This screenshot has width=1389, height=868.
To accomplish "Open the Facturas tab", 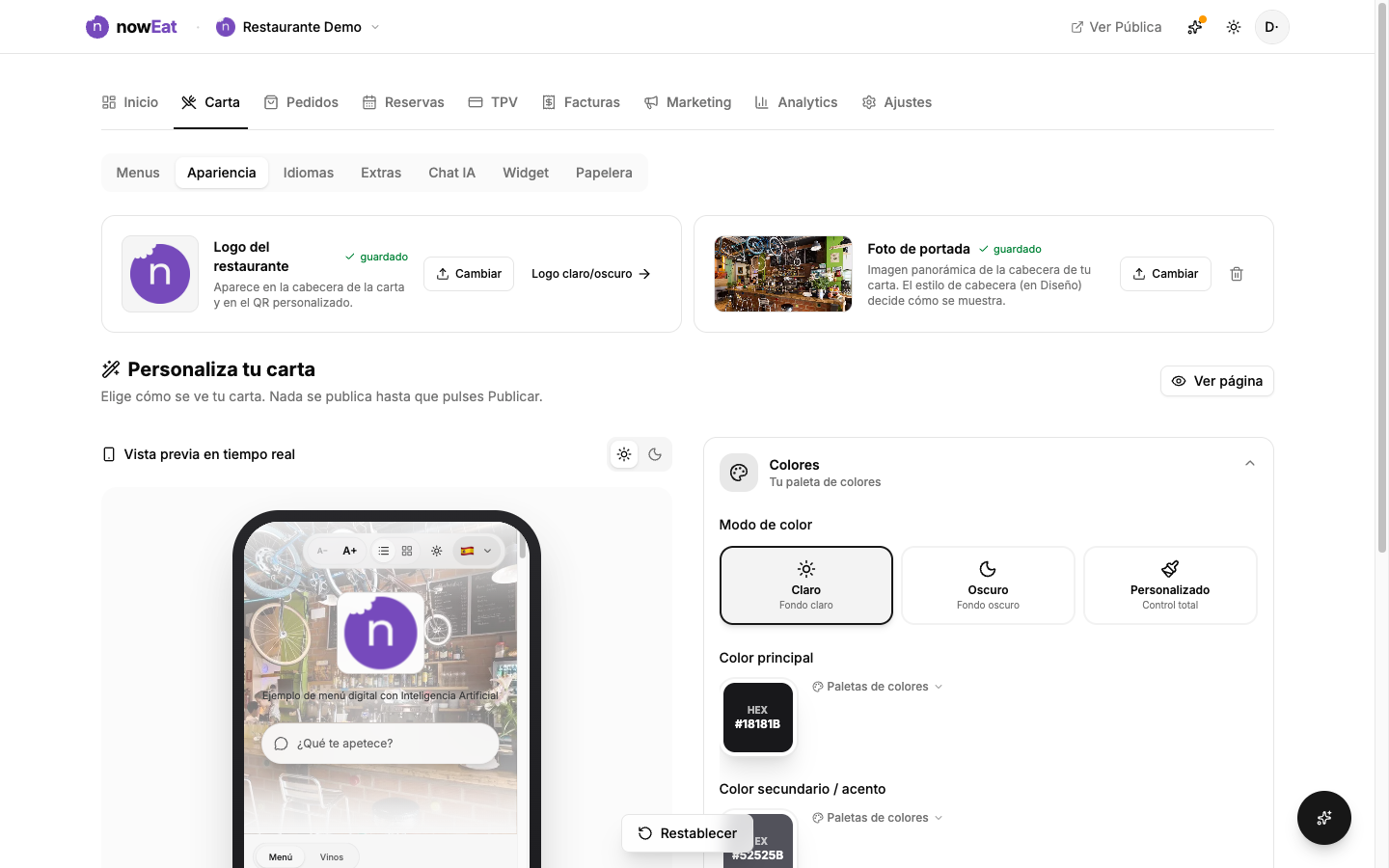I will (x=581, y=102).
